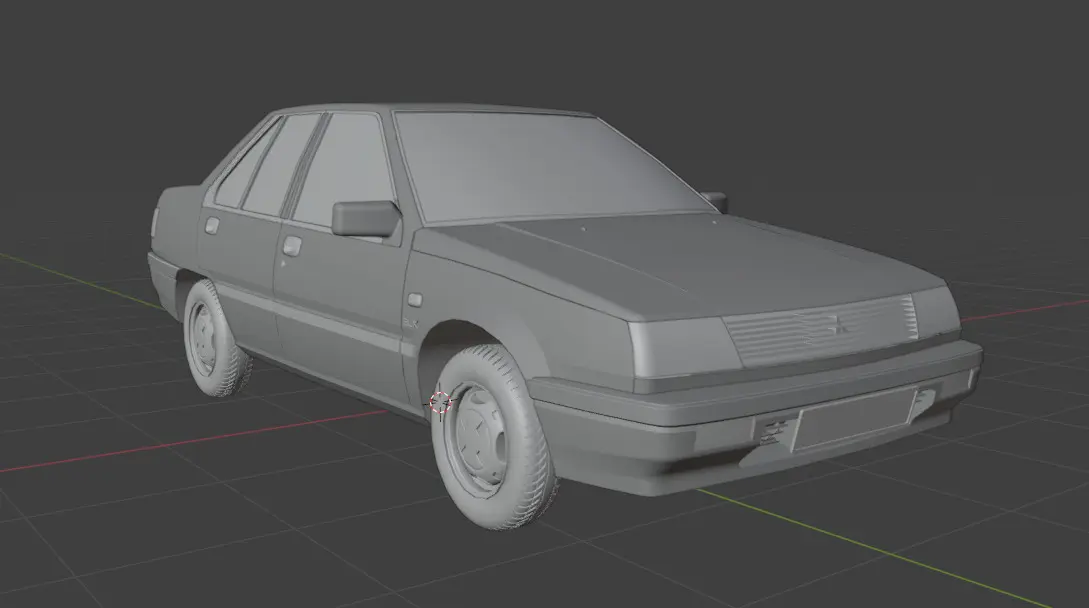Select the car's front wheel hubcap
This screenshot has width=1089, height=608.
pos(478,440)
